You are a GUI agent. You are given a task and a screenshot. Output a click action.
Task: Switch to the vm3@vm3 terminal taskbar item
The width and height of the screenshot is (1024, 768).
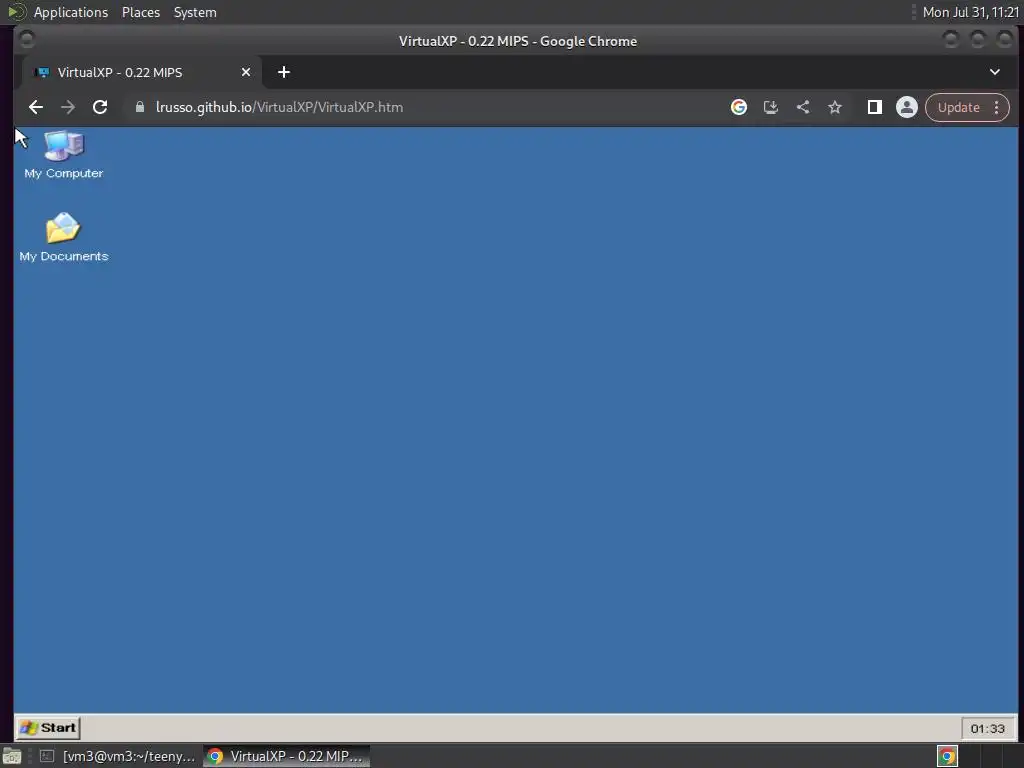[118, 756]
